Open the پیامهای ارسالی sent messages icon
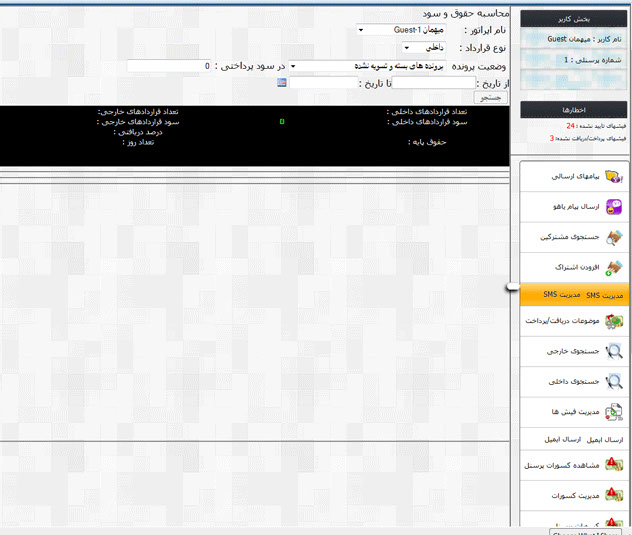 [x=614, y=176]
